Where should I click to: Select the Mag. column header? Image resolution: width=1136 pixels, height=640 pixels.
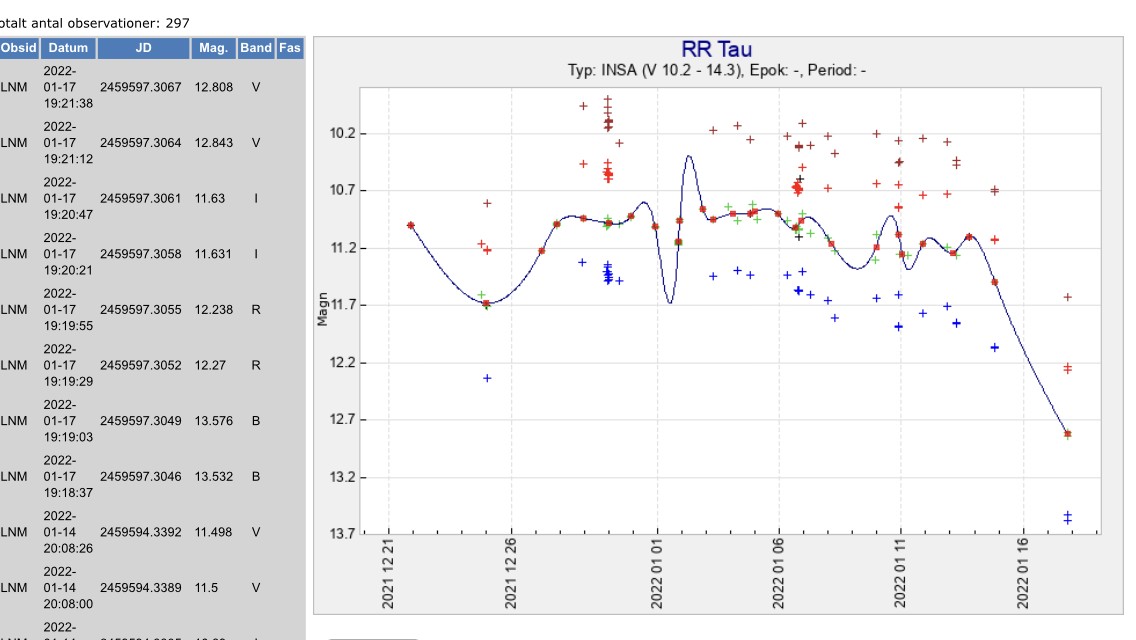213,48
